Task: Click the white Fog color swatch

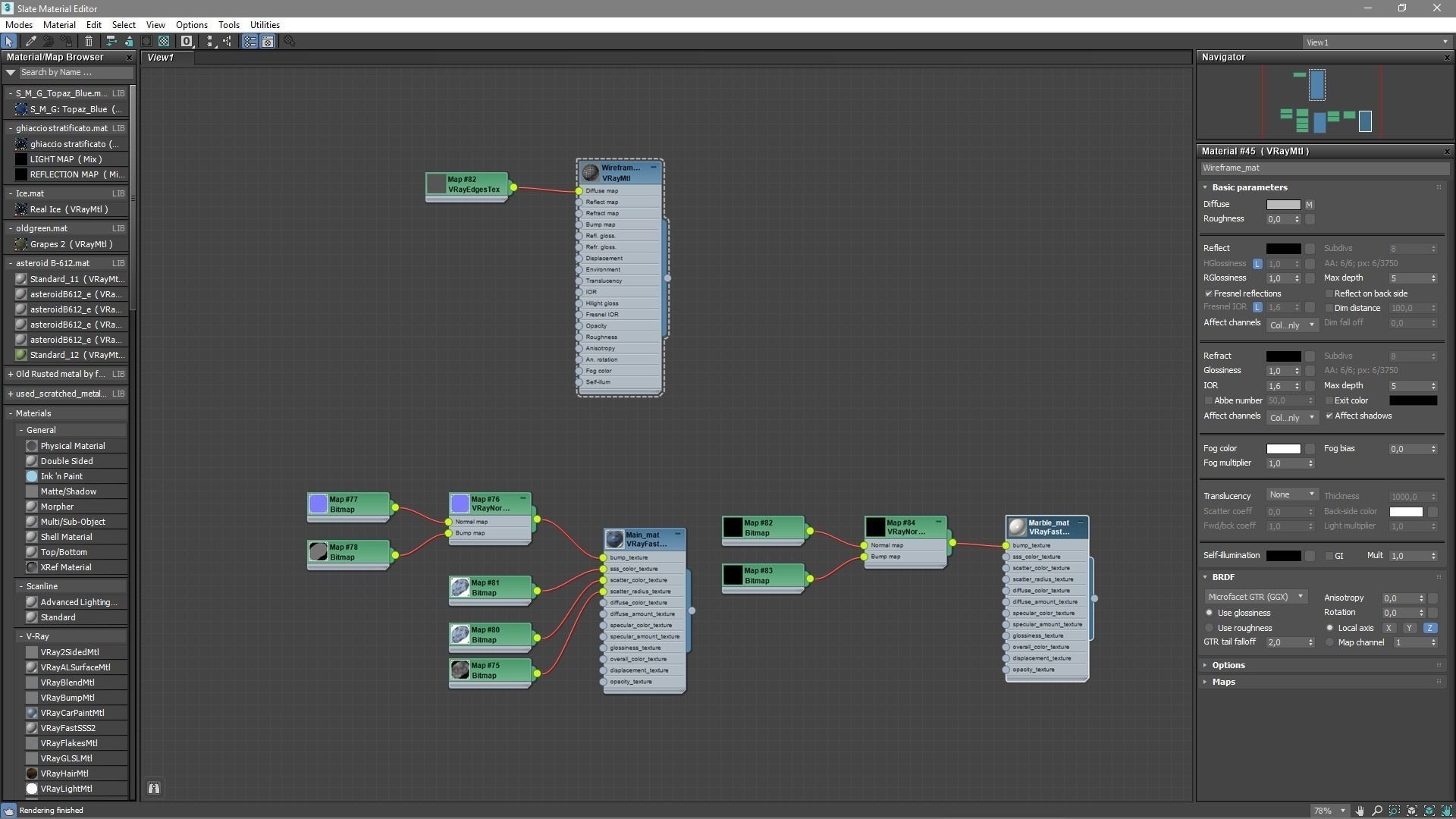Action: click(1283, 449)
